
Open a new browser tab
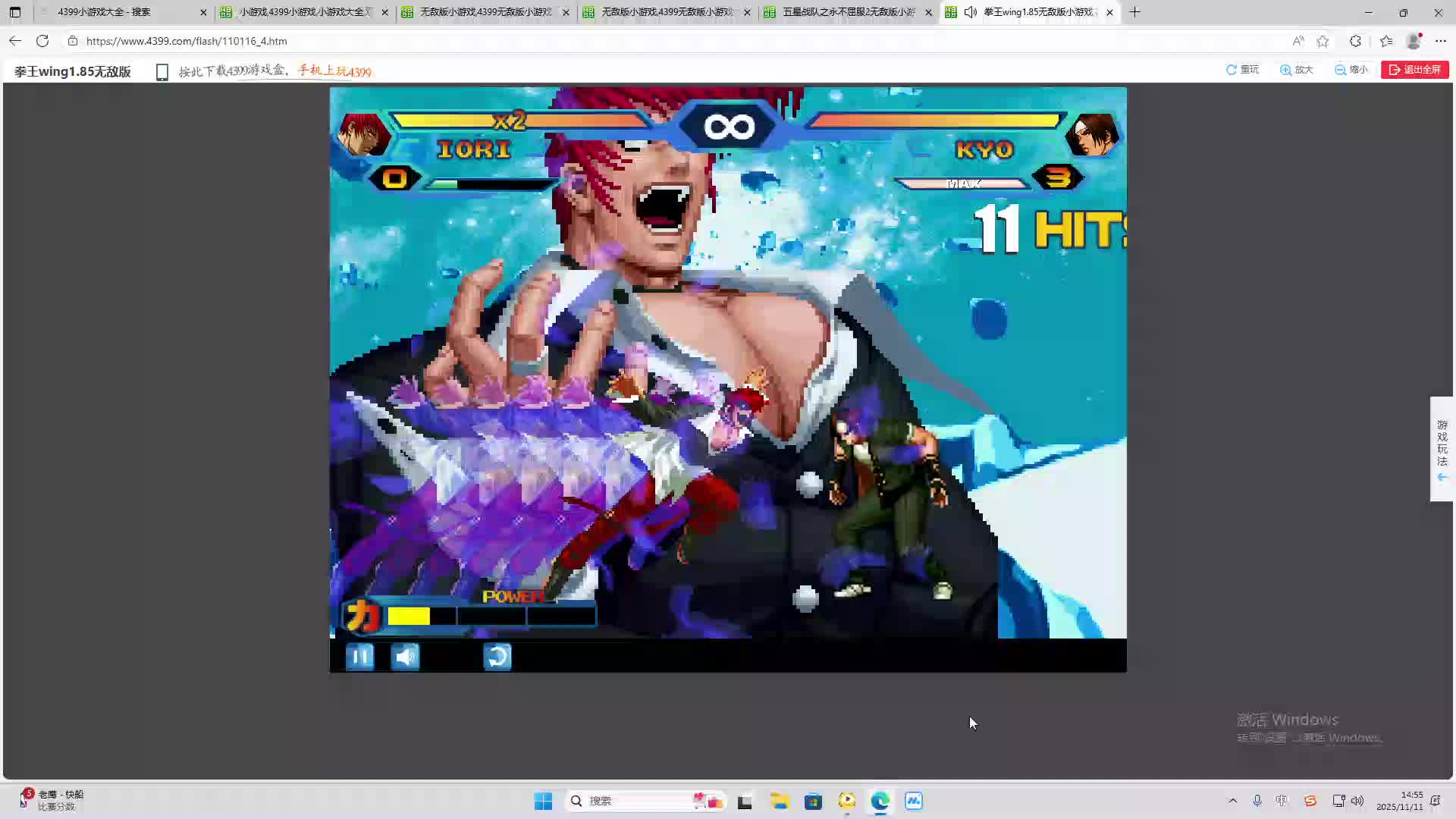tap(1134, 12)
